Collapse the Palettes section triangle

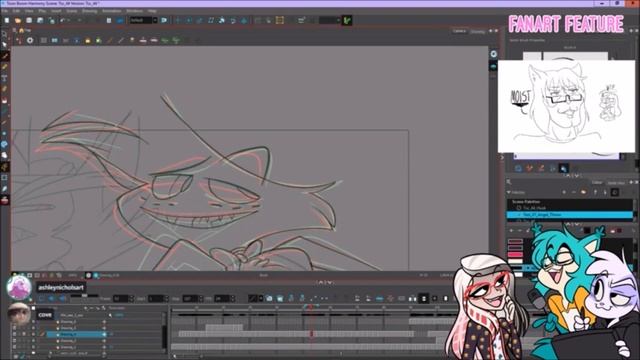click(509, 192)
